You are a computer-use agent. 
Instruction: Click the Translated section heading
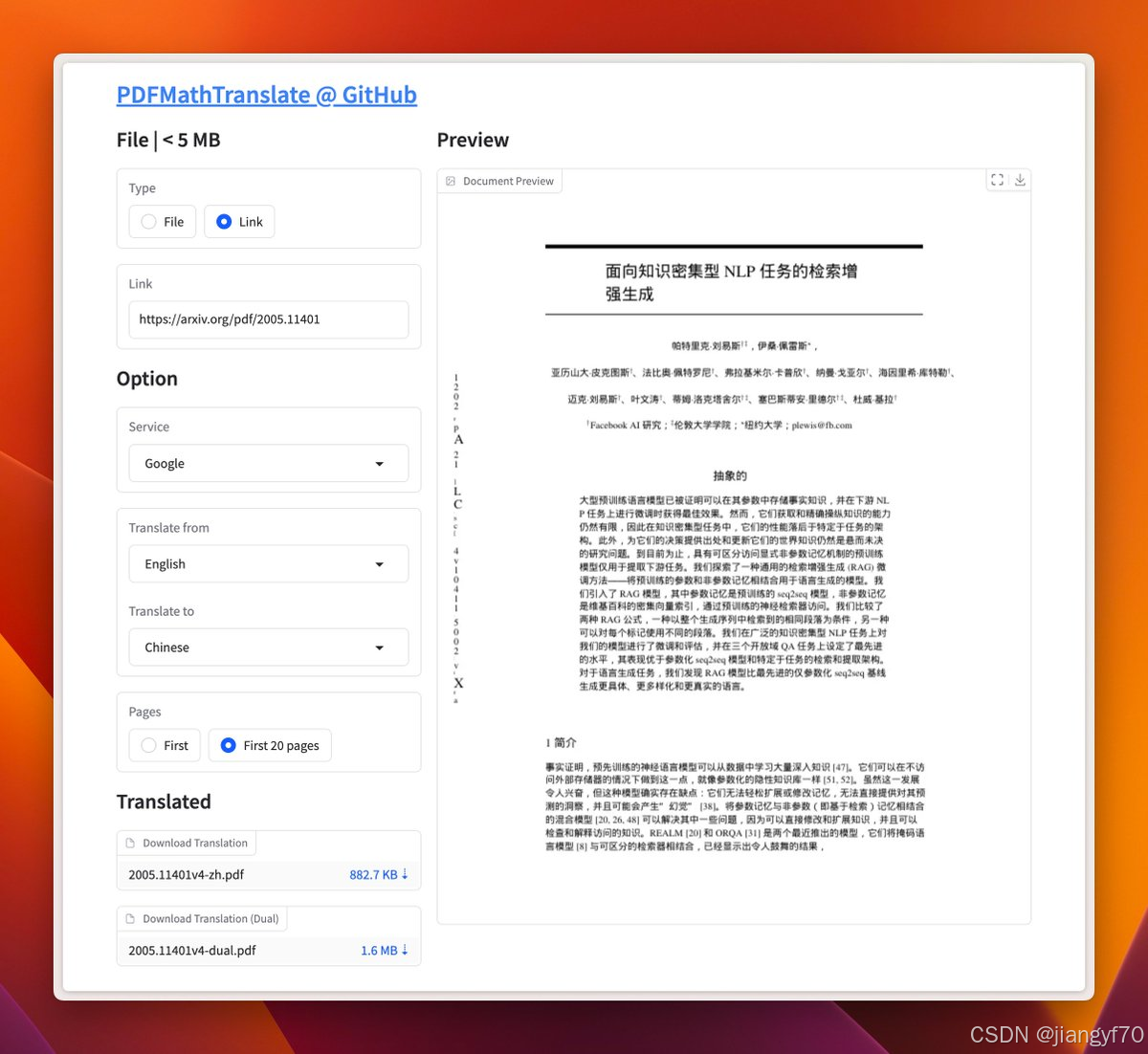click(164, 801)
